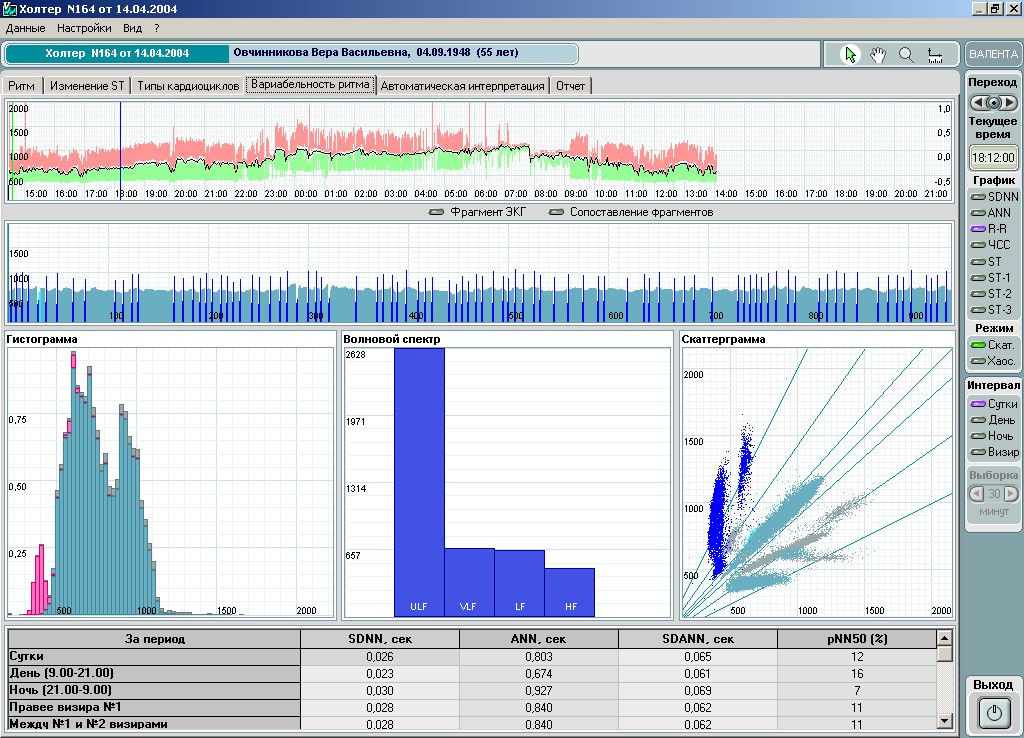Click the current time field 18:12:00
Screen dimensions: 1024x738
click(993, 157)
